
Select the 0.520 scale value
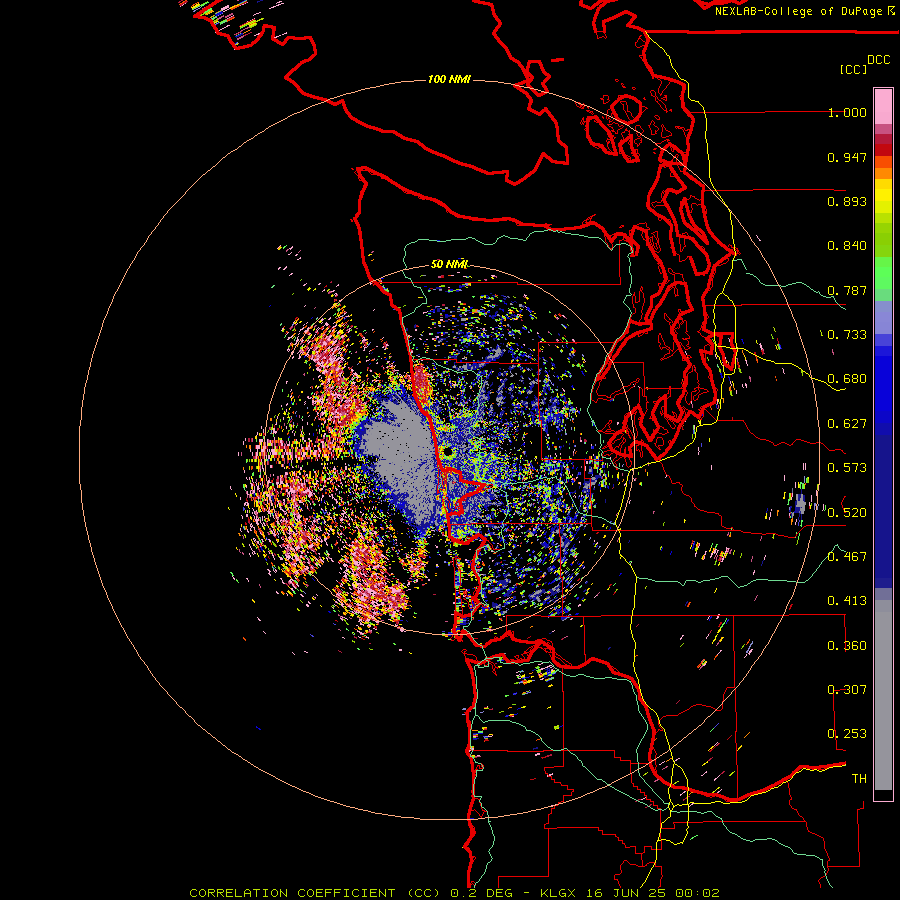pos(847,513)
